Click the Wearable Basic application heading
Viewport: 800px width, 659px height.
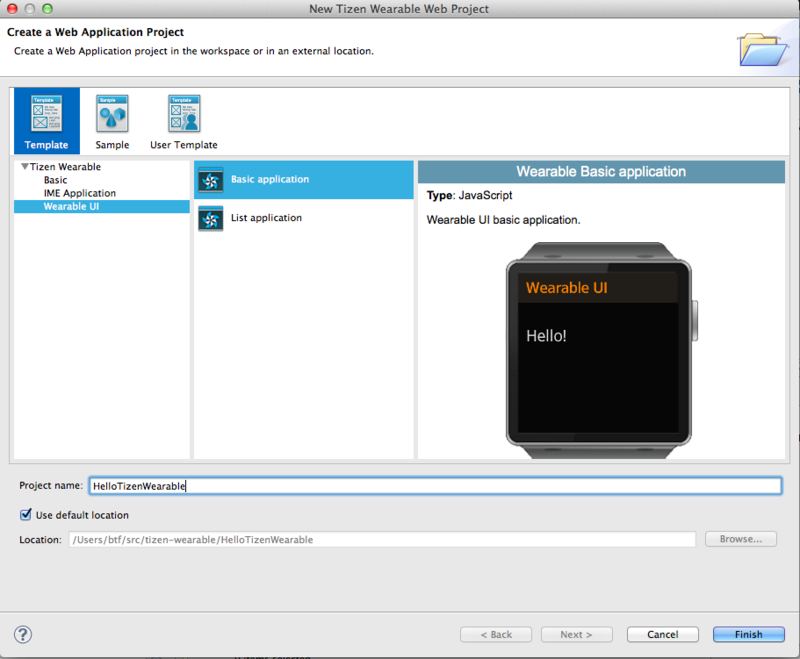pos(601,172)
